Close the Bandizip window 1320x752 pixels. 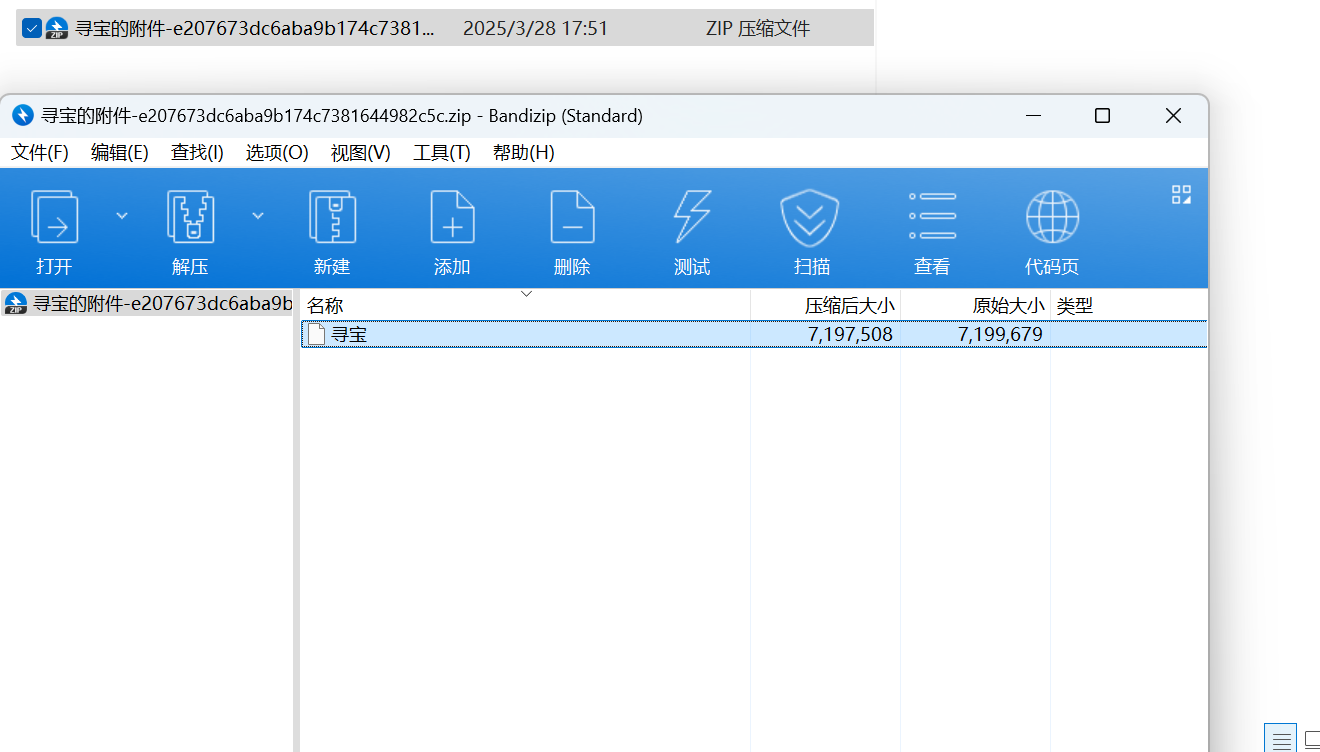1173,116
